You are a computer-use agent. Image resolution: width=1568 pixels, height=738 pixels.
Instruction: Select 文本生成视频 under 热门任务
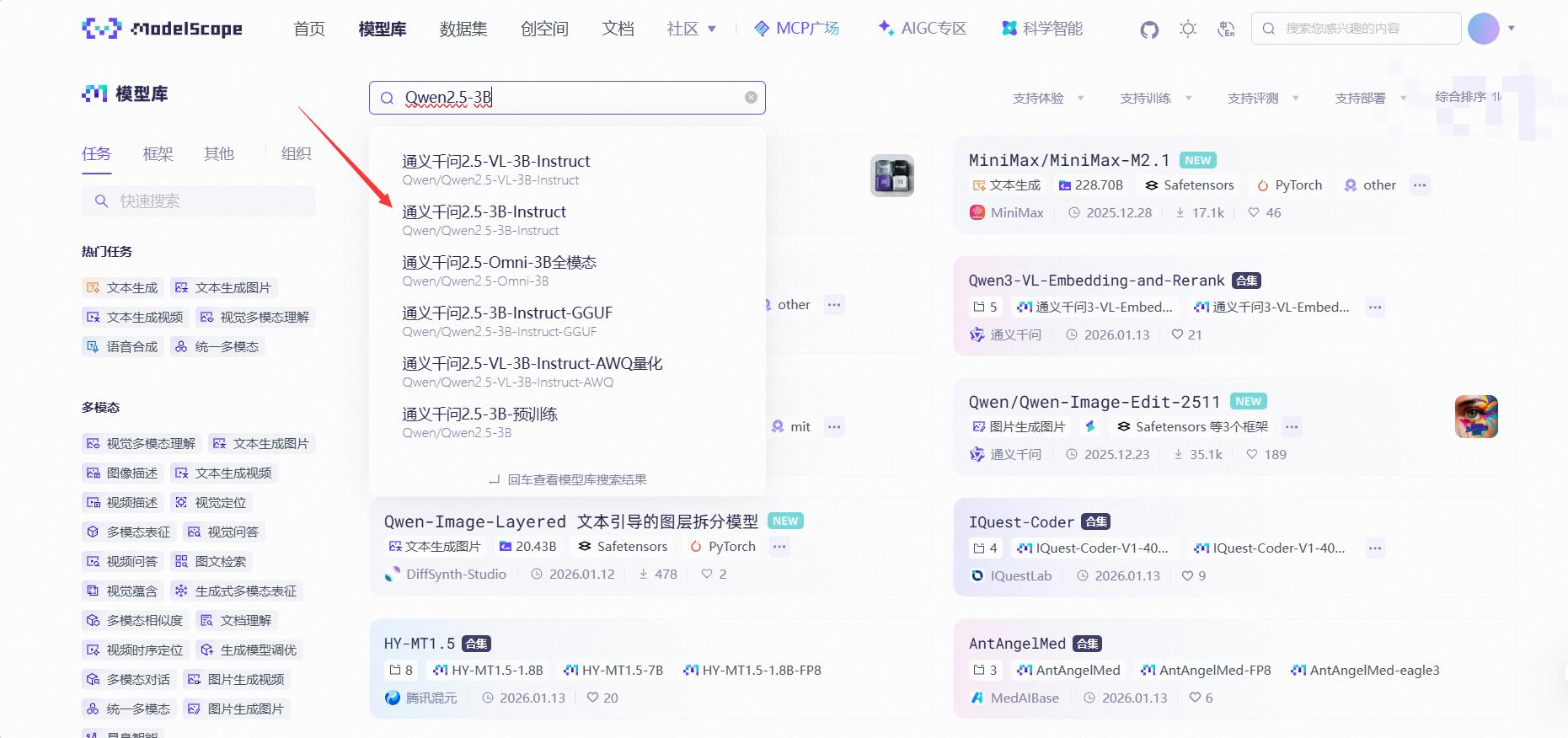135,317
